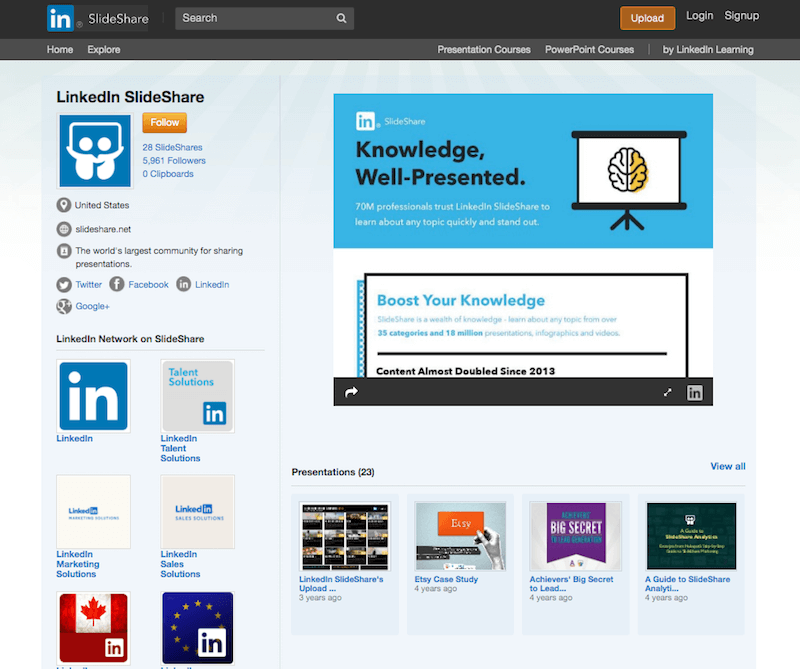Open the Facebook text link
Screen dimensions: 800x669
(x=148, y=285)
